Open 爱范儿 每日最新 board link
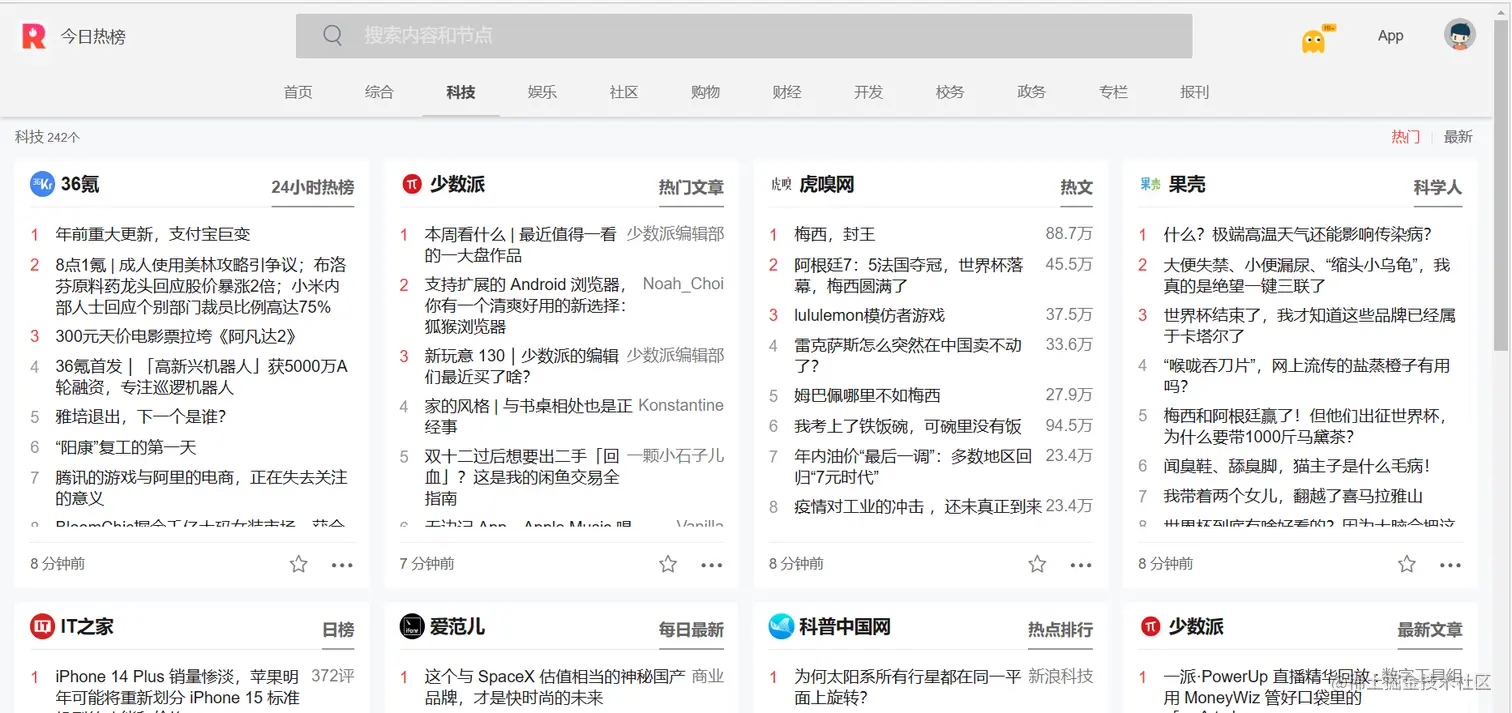 pyautogui.click(x=691, y=630)
